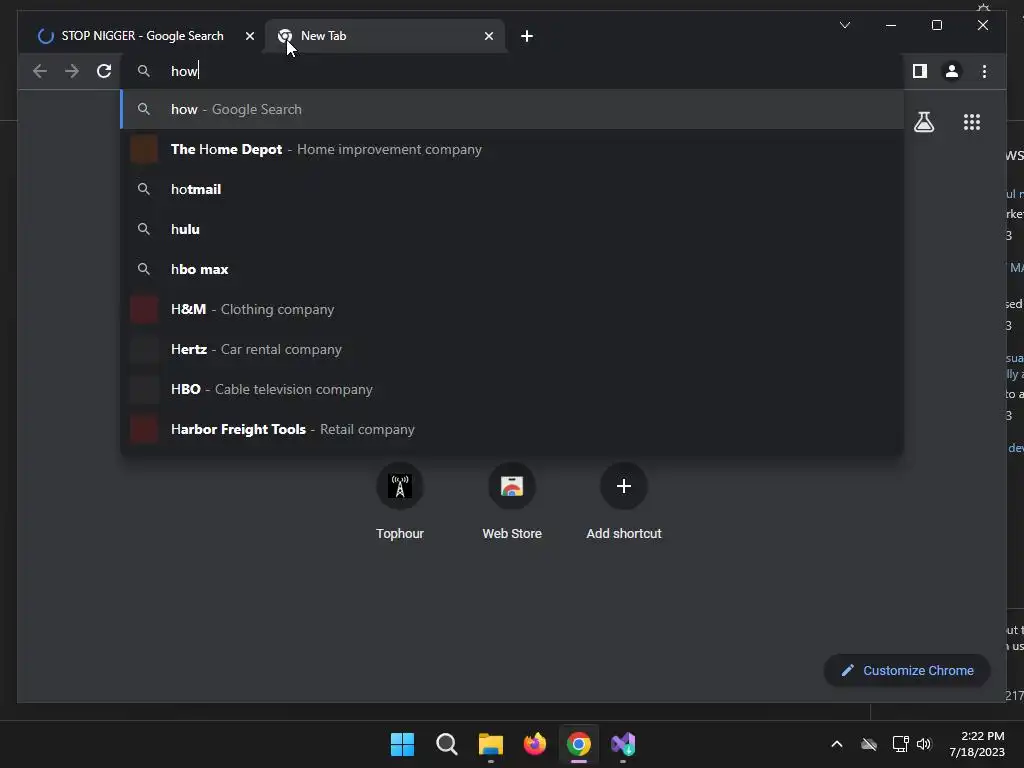1024x768 pixels.
Task: Choose the hbo max suggestion
Action: pyautogui.click(x=512, y=269)
